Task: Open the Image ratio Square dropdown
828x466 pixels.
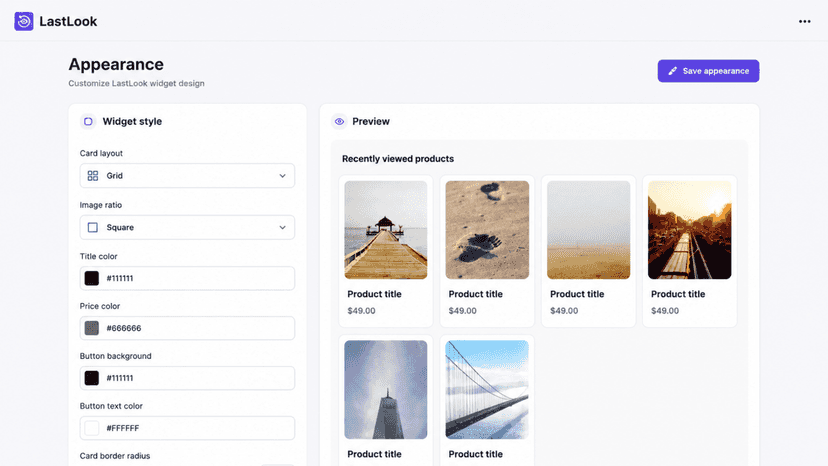Action: [x=187, y=227]
